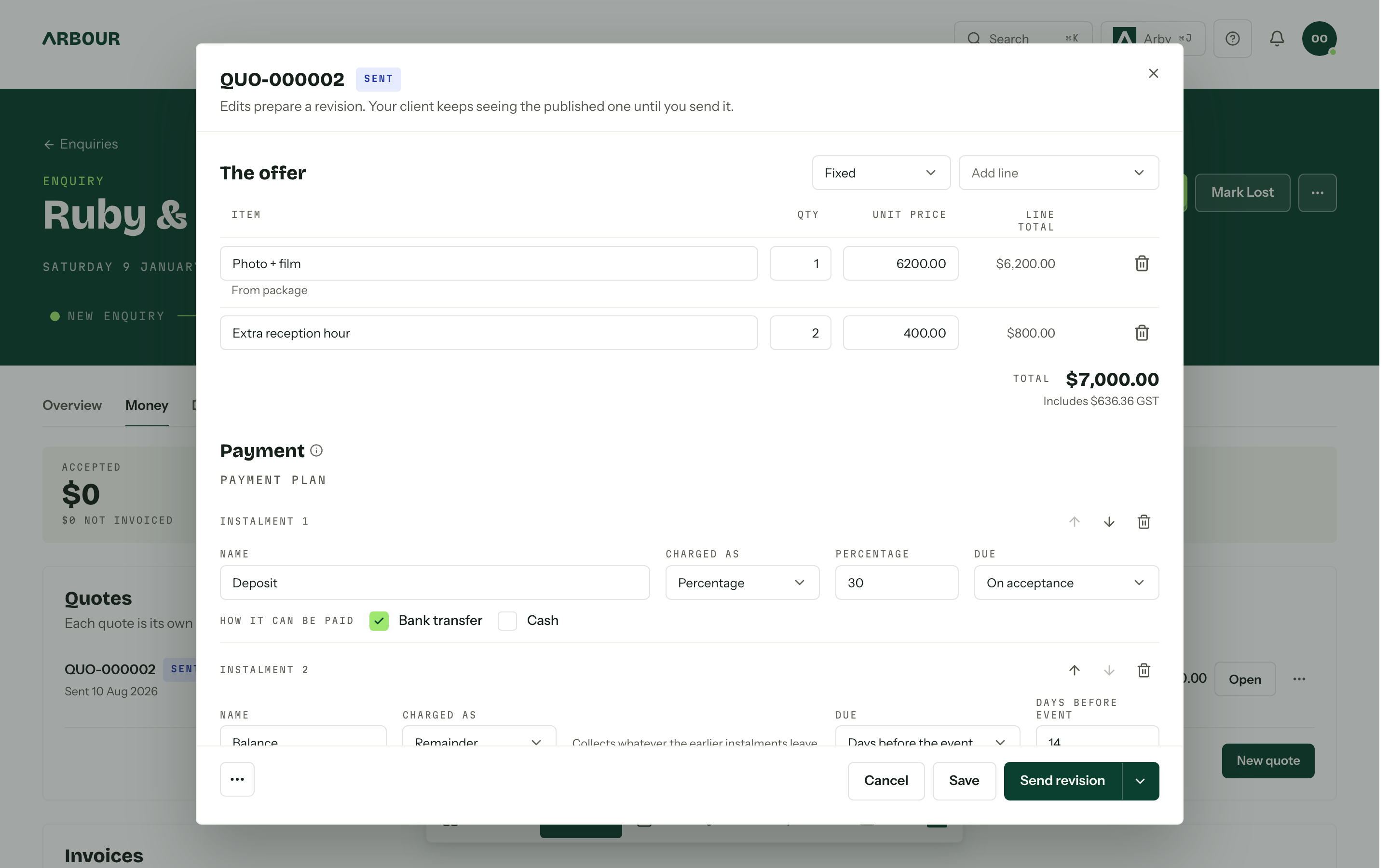1389x868 pixels.
Task: Create a New quote
Action: point(1268,760)
